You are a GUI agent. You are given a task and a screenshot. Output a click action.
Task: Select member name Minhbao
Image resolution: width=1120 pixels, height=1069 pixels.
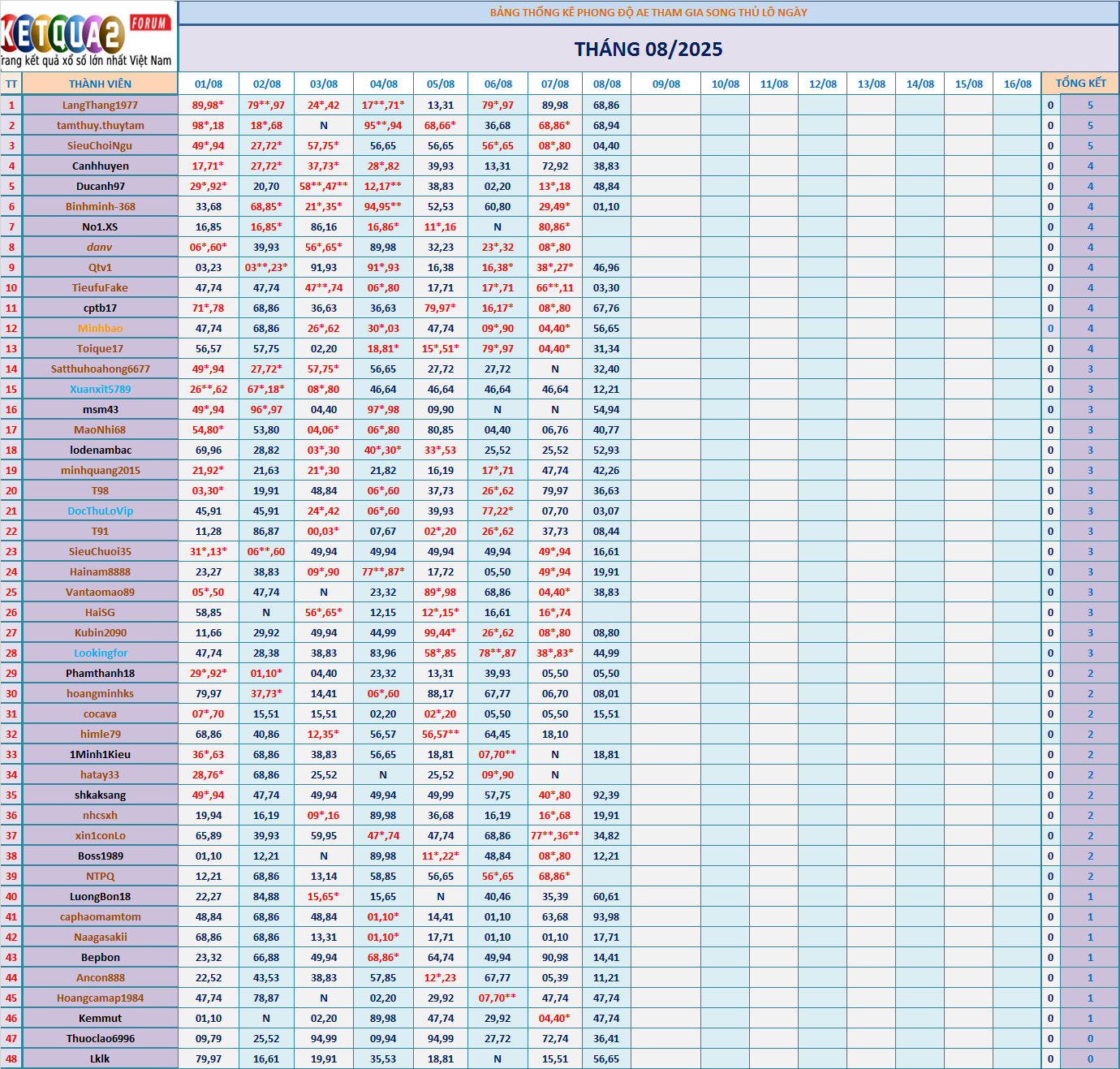(x=100, y=328)
